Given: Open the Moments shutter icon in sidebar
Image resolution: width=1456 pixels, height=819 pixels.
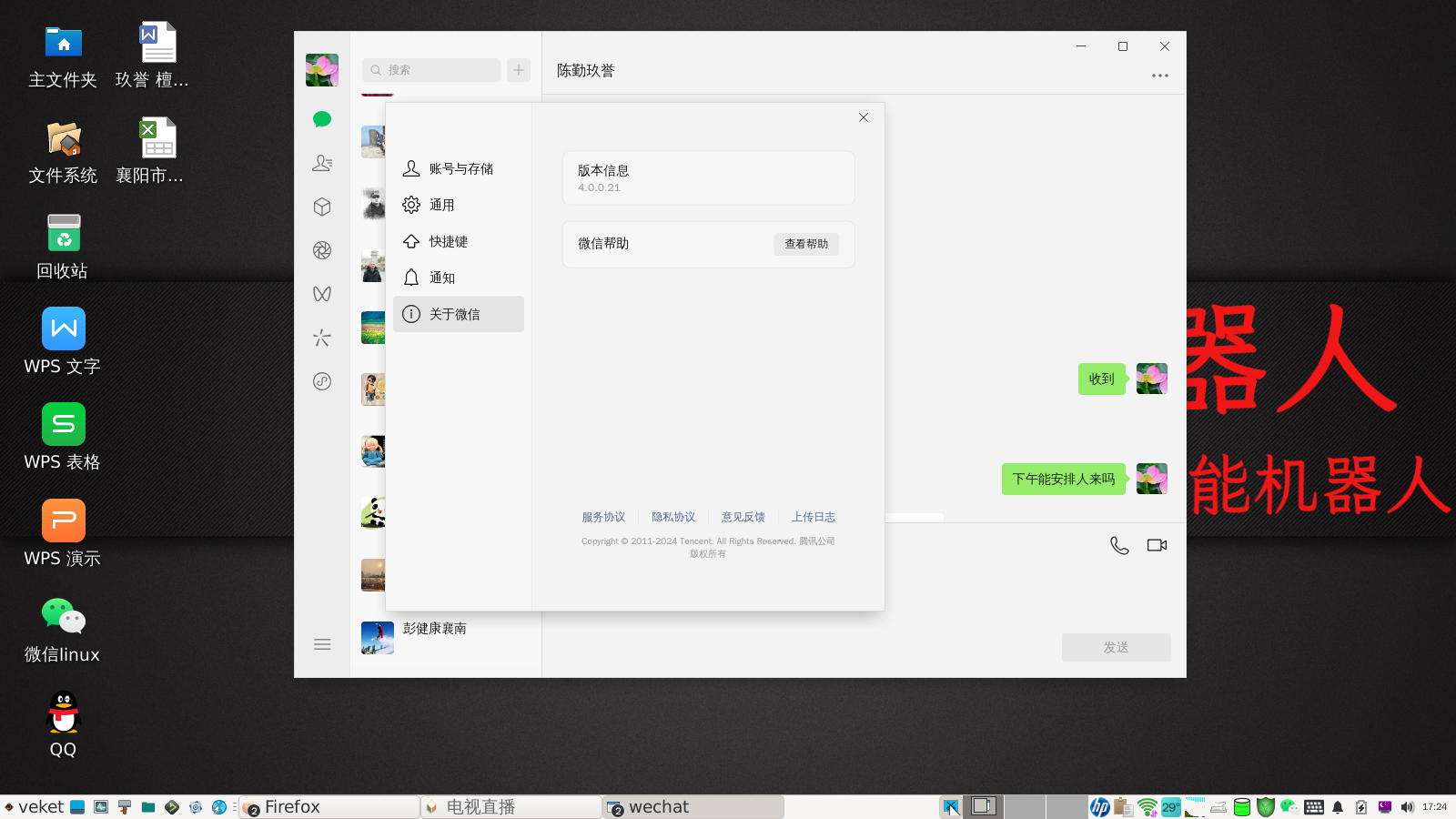Looking at the screenshot, I should [322, 250].
